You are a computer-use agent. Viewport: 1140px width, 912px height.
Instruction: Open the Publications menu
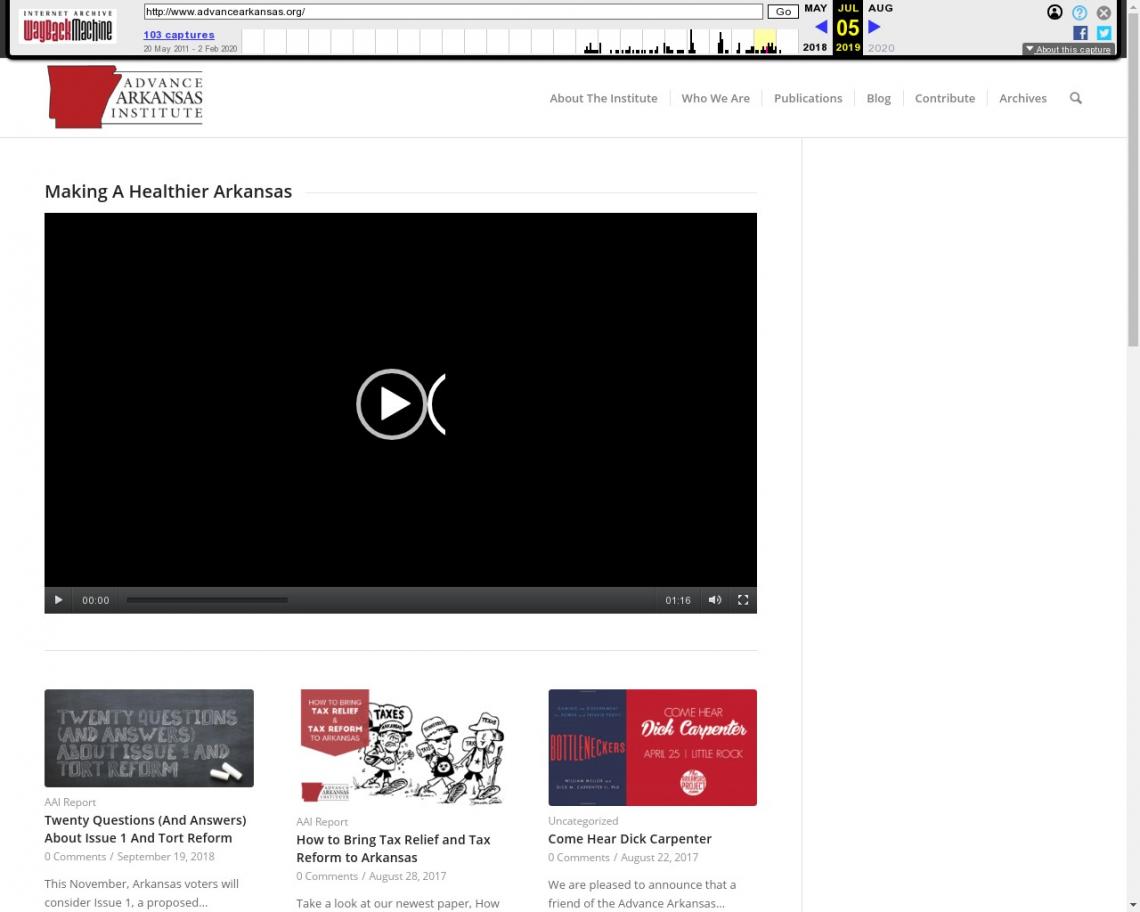click(x=808, y=98)
